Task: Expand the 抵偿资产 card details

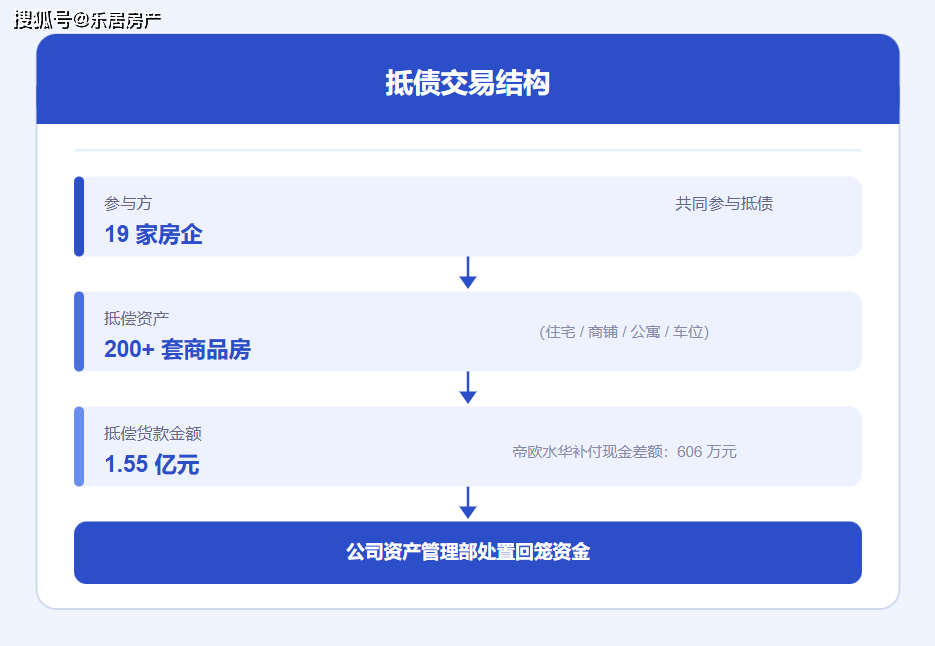Action: tap(467, 332)
